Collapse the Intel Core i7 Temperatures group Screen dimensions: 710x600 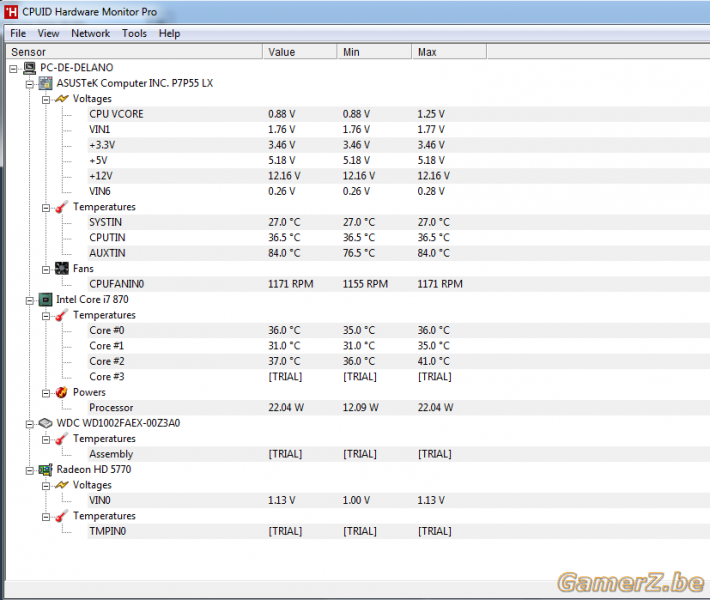(x=46, y=316)
